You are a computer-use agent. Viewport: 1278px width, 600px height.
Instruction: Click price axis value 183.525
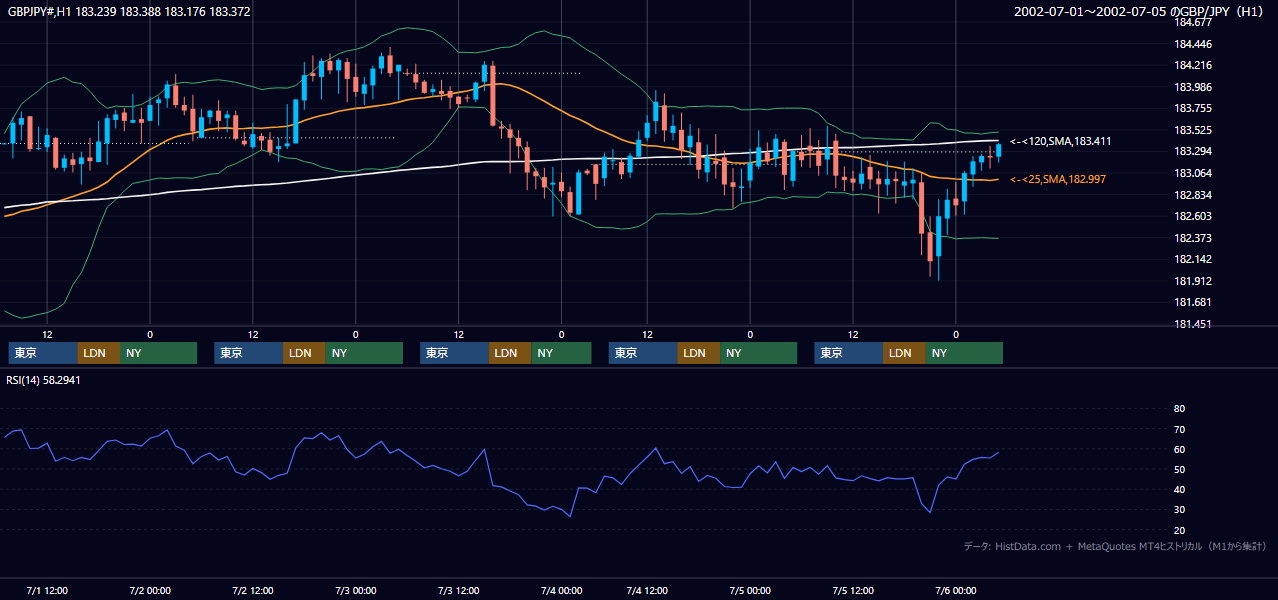coord(1192,131)
